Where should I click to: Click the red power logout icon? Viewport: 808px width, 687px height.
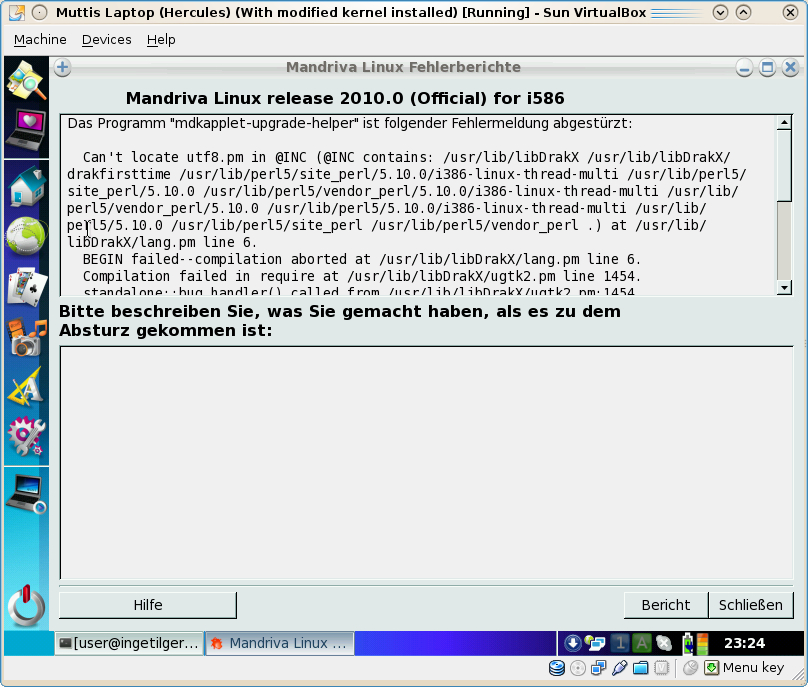26,606
